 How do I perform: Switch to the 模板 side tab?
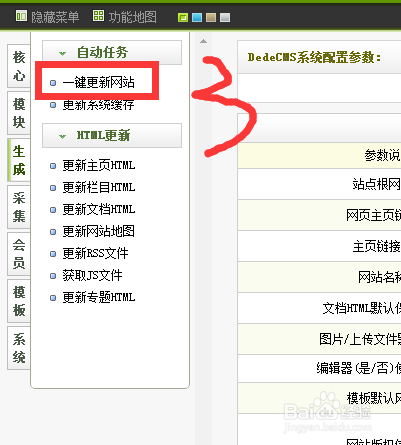pos(19,301)
